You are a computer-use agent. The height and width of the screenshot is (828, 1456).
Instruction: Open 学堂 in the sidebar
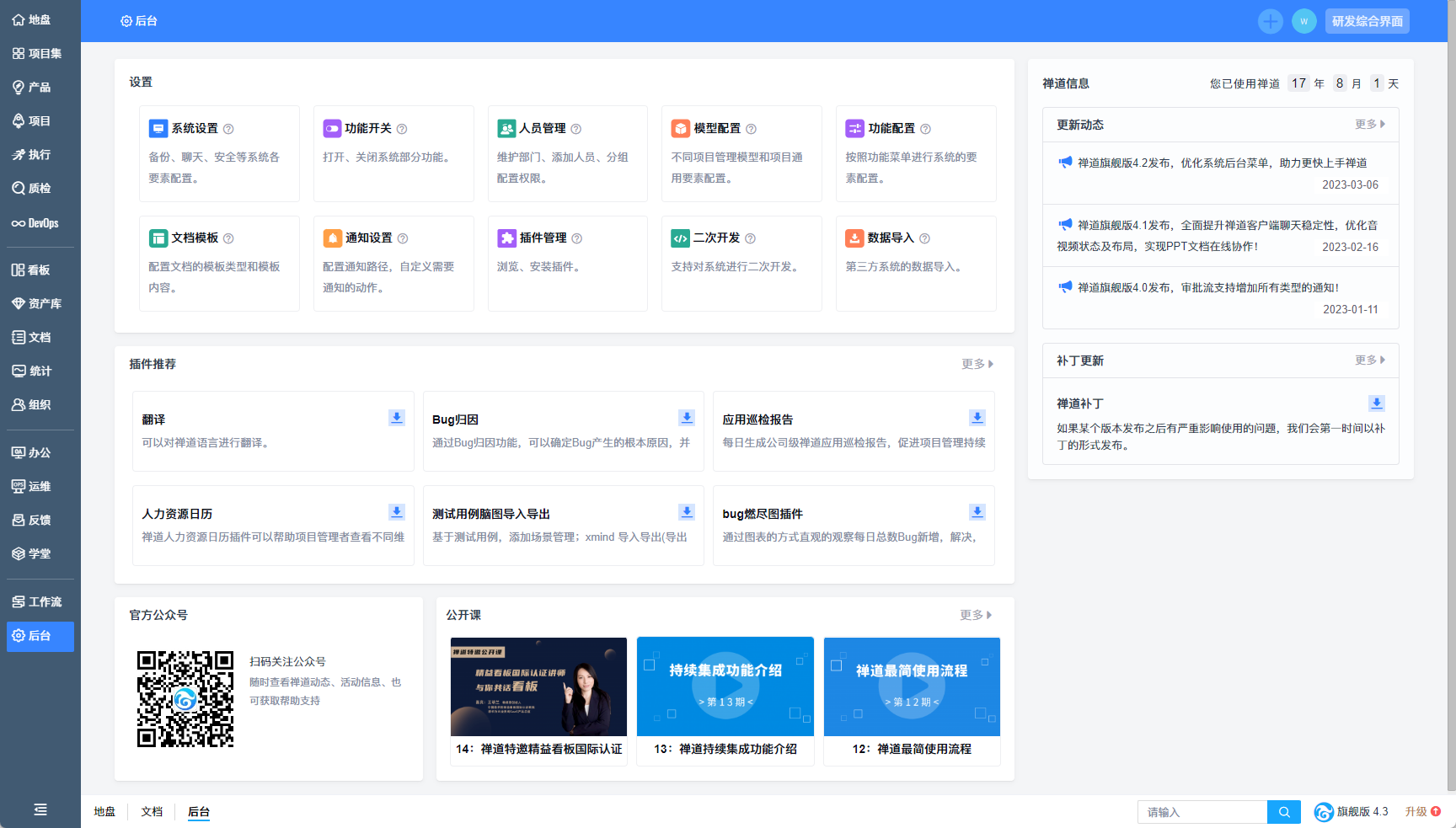pos(40,553)
